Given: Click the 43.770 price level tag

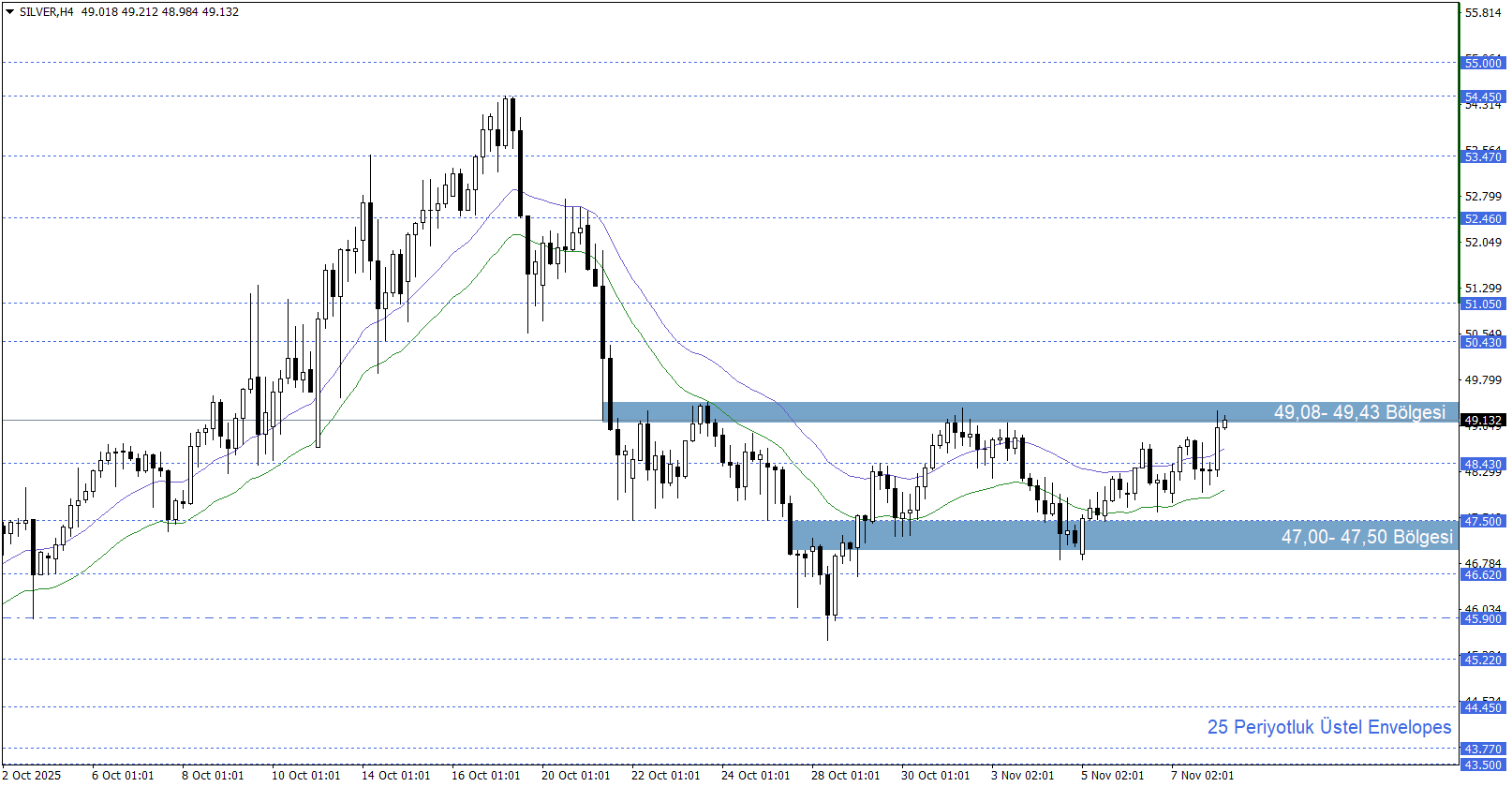Looking at the screenshot, I should coord(1483,749).
